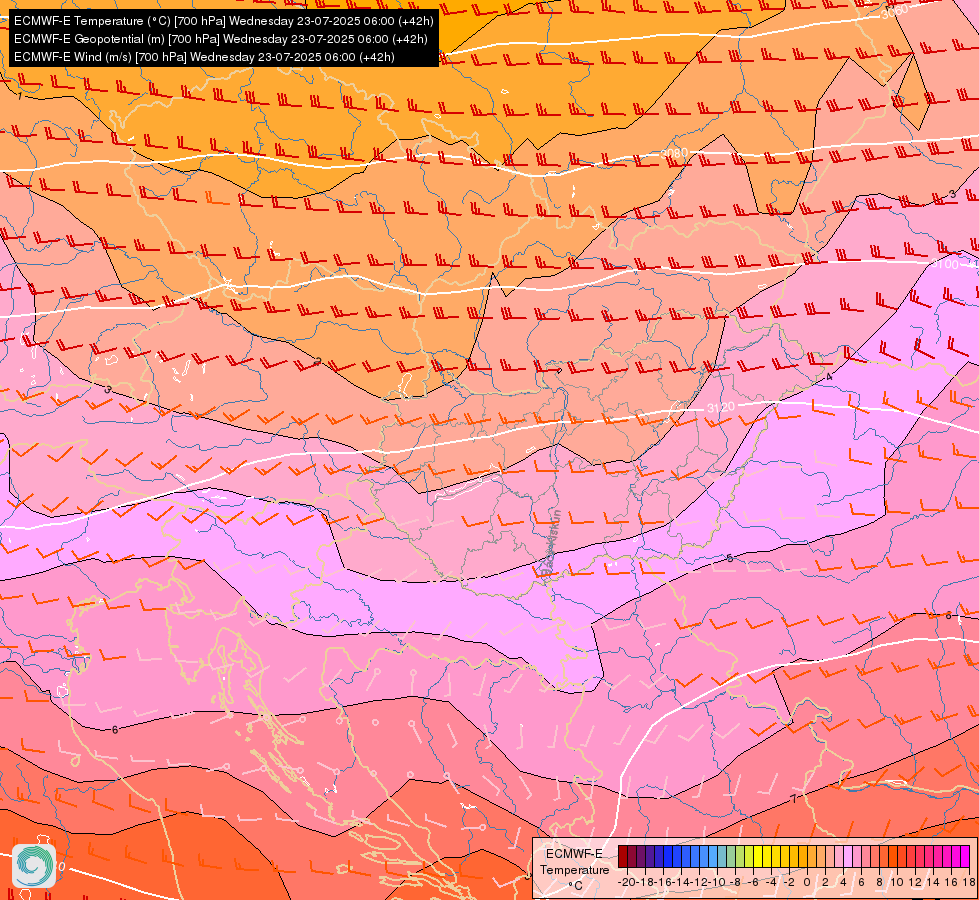Viewport: 979px width, 900px height.
Task: Click the legend tick label 10
Action: coord(897,883)
